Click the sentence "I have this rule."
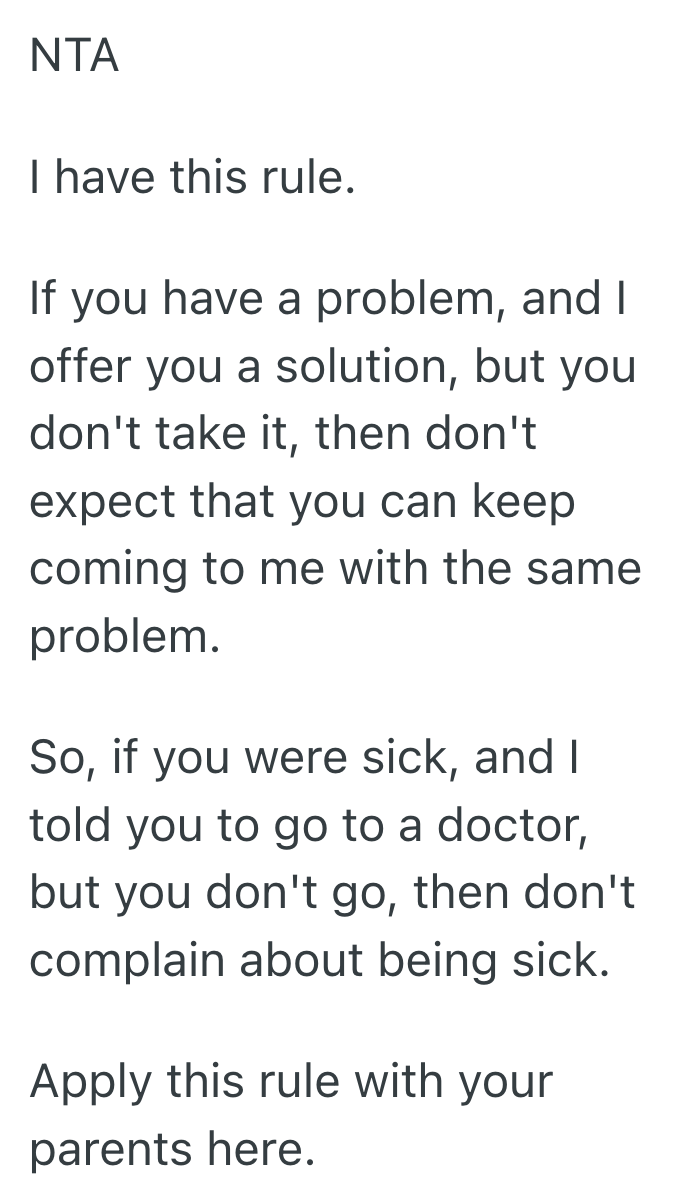Screen dimensions: 700x1204 pos(192,180)
